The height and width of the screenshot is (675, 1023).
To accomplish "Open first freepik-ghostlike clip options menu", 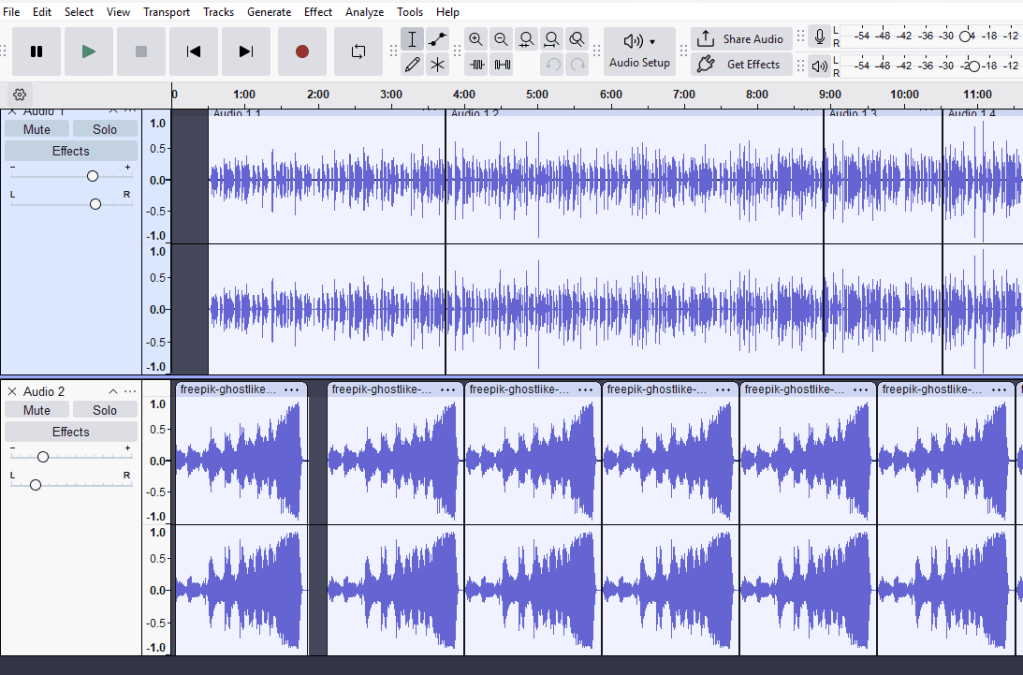I will pyautogui.click(x=291, y=390).
